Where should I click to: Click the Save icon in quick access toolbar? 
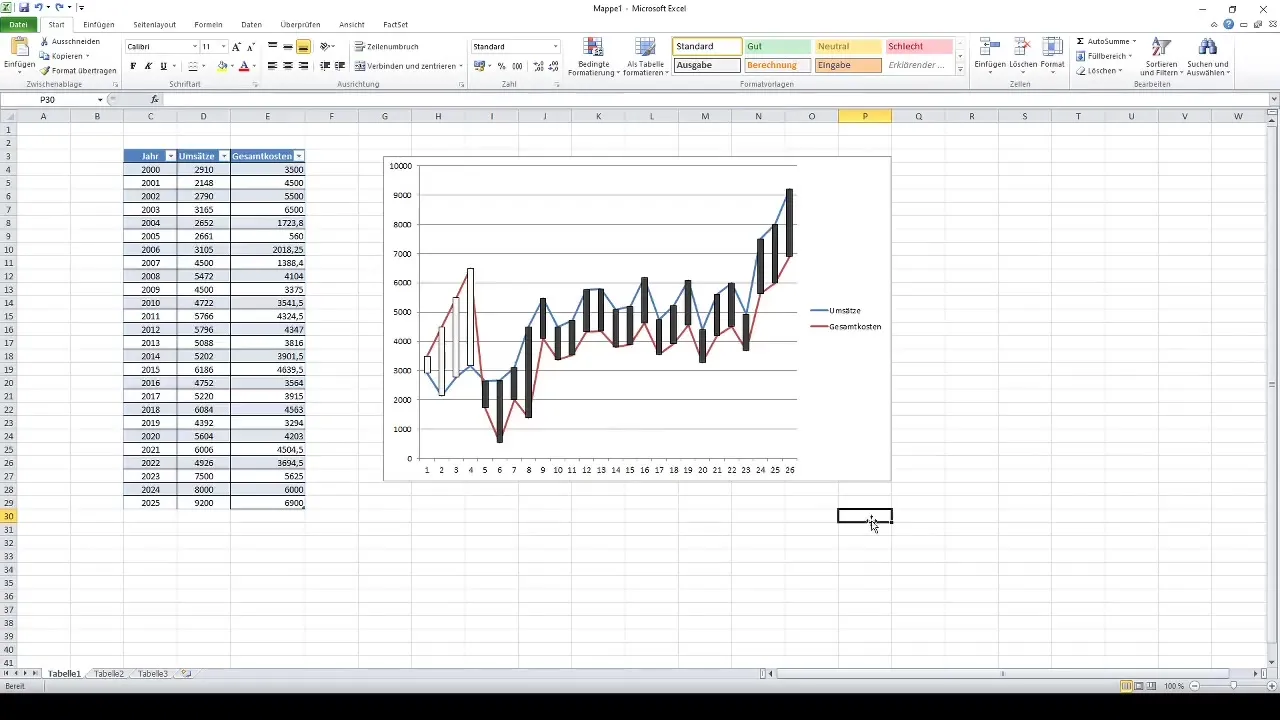[x=23, y=7]
